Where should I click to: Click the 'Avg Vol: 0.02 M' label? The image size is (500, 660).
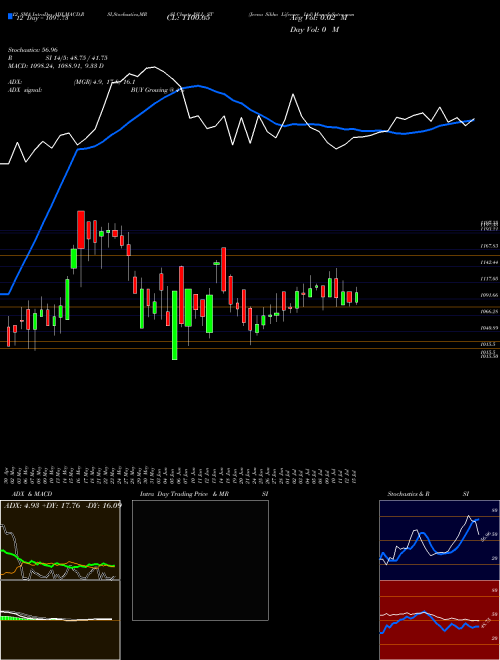pos(319,18)
